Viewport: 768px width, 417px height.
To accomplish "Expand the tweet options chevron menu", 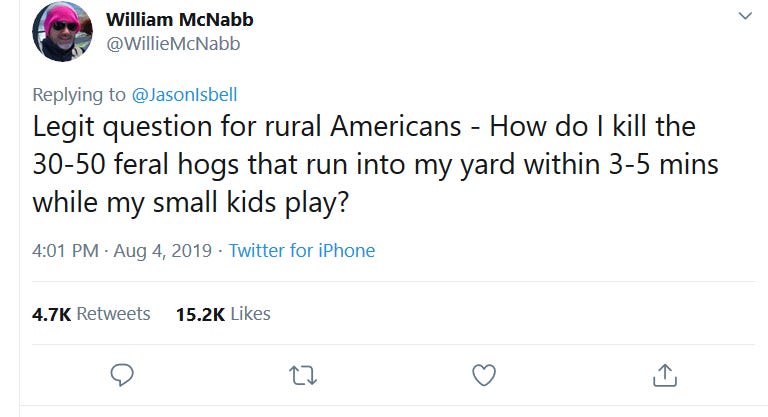I will pos(743,16).
